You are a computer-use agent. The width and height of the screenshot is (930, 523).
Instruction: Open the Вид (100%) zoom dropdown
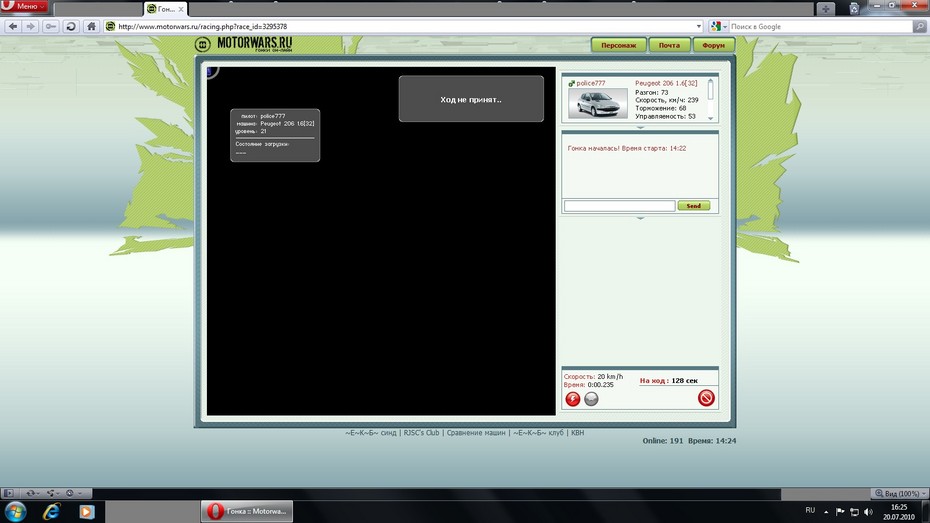tap(900, 493)
